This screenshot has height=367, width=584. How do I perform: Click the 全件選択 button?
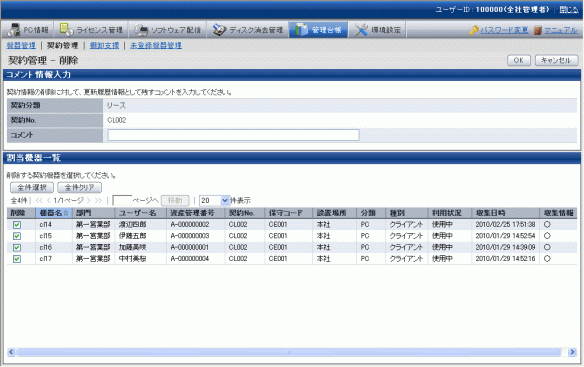pos(32,187)
